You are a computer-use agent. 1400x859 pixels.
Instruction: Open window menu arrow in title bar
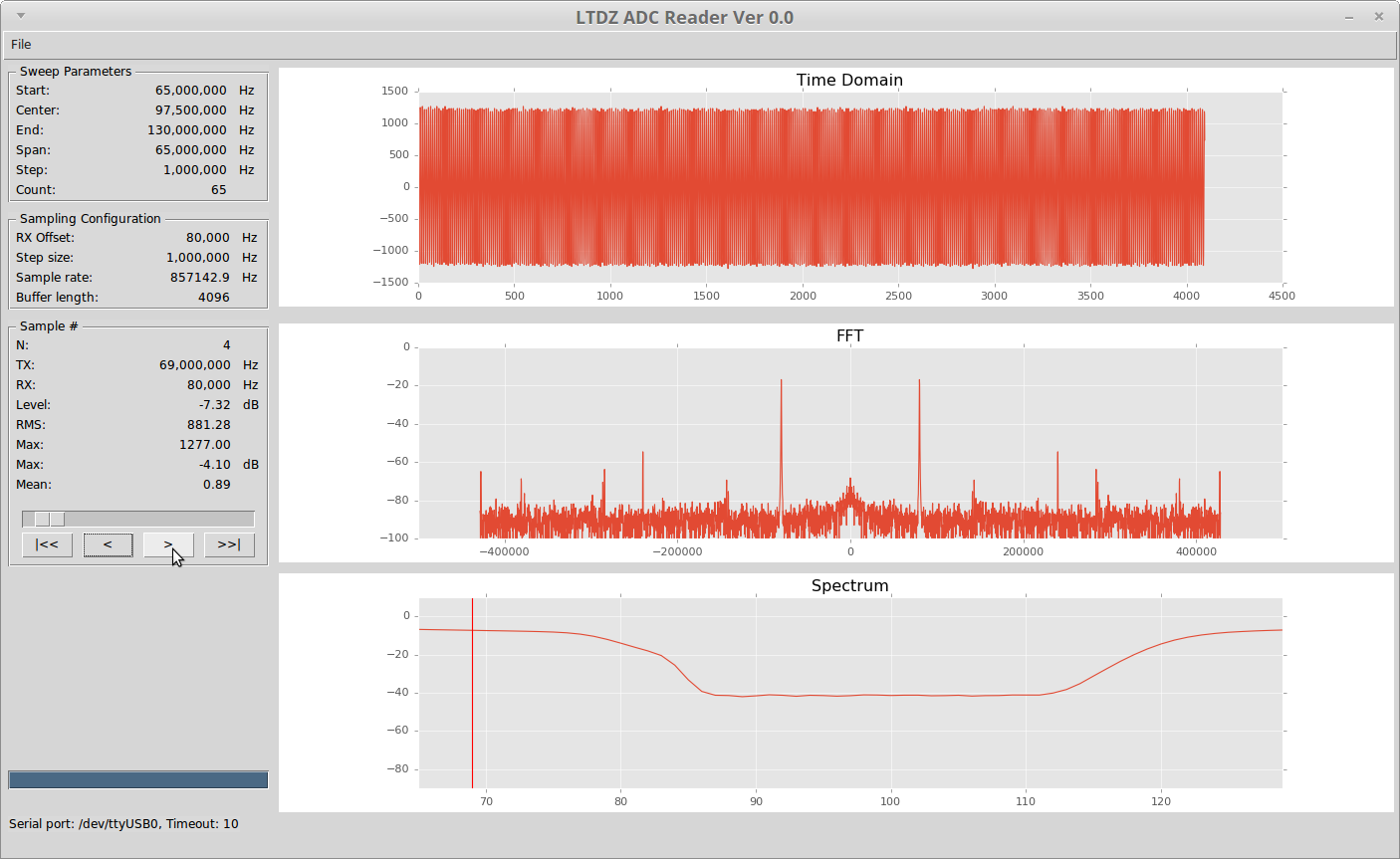click(x=21, y=16)
